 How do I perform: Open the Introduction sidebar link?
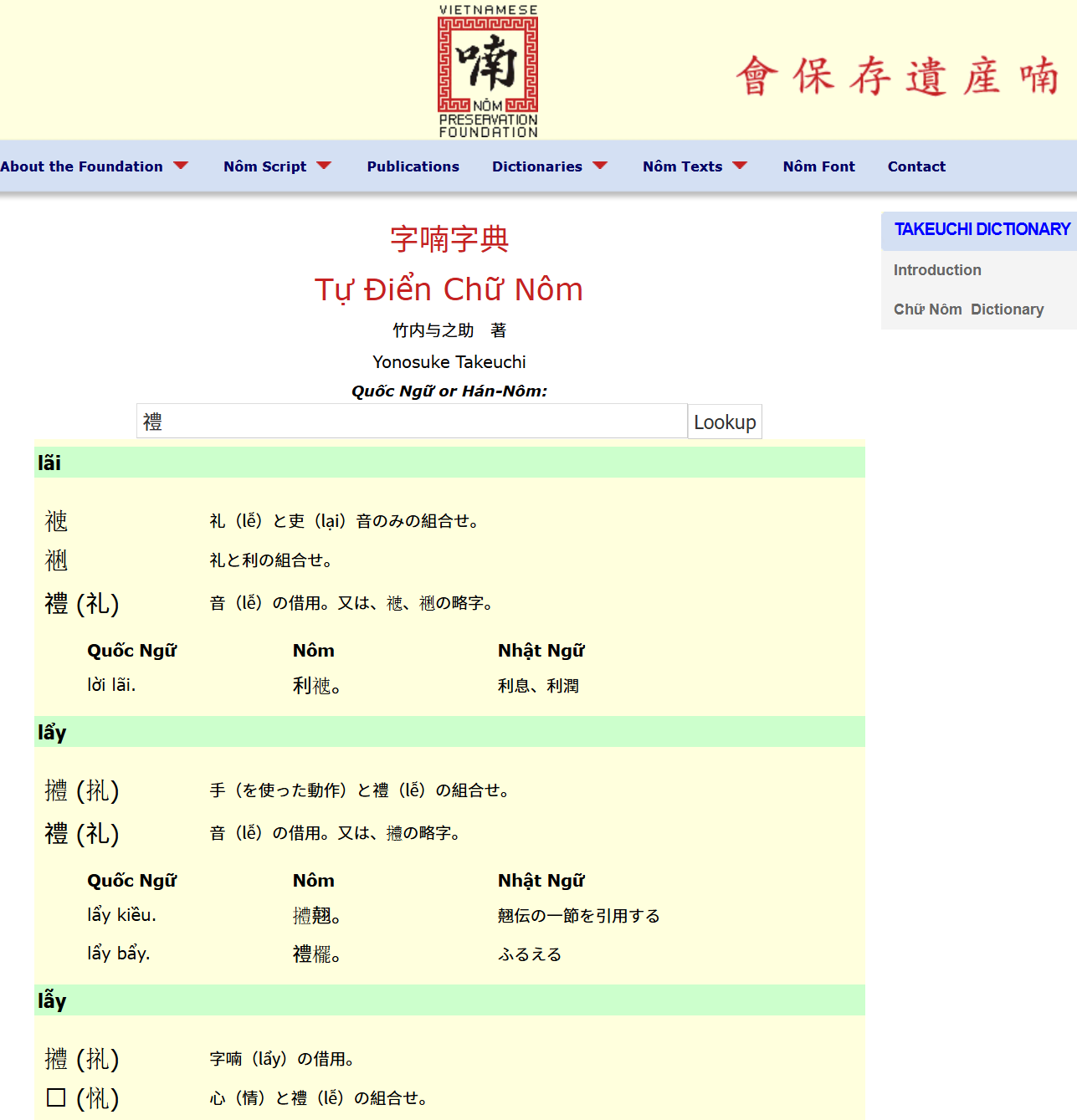937,270
